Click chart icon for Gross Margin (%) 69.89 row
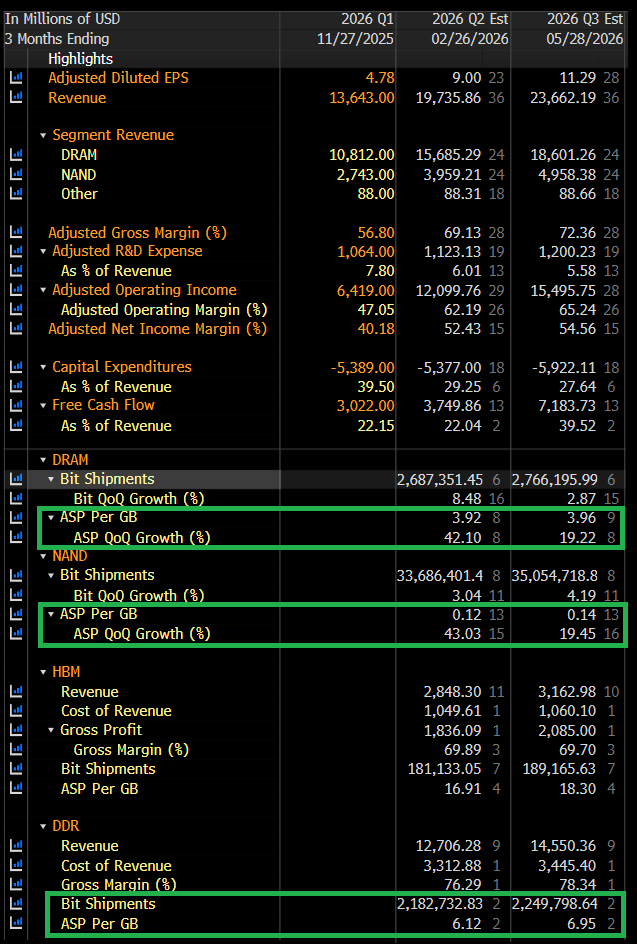637x944 pixels. point(16,750)
